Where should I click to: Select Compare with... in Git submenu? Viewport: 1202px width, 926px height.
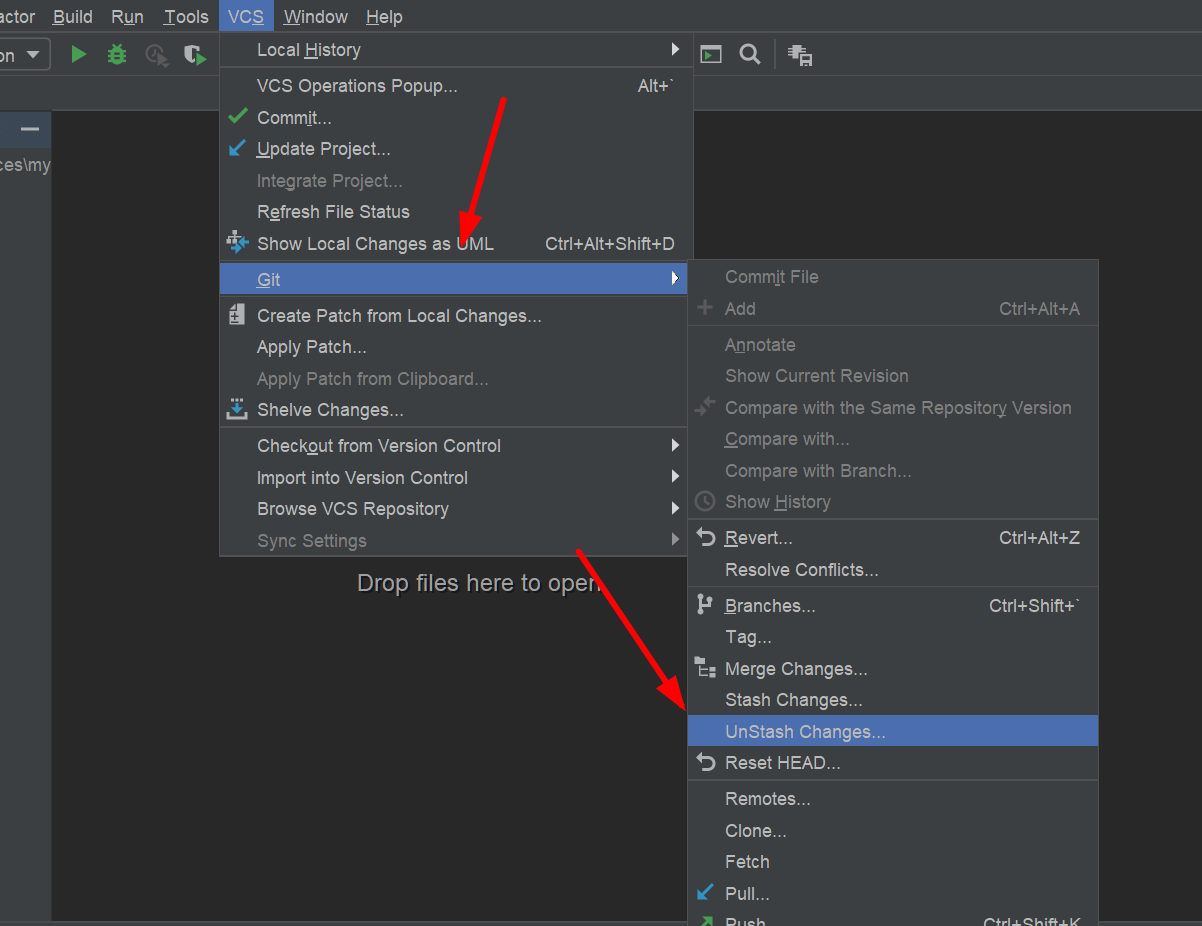pyautogui.click(x=893, y=439)
